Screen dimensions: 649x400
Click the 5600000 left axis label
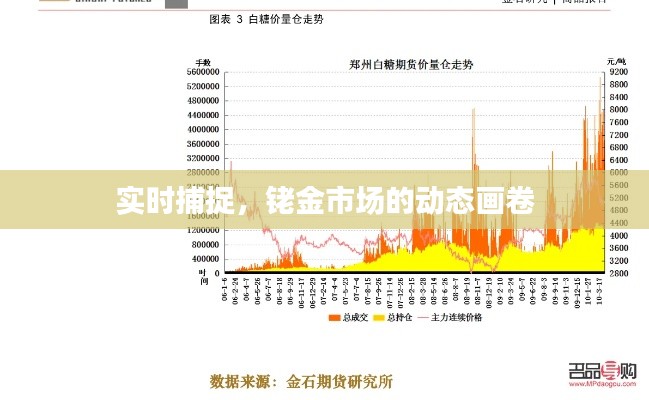pos(202,72)
